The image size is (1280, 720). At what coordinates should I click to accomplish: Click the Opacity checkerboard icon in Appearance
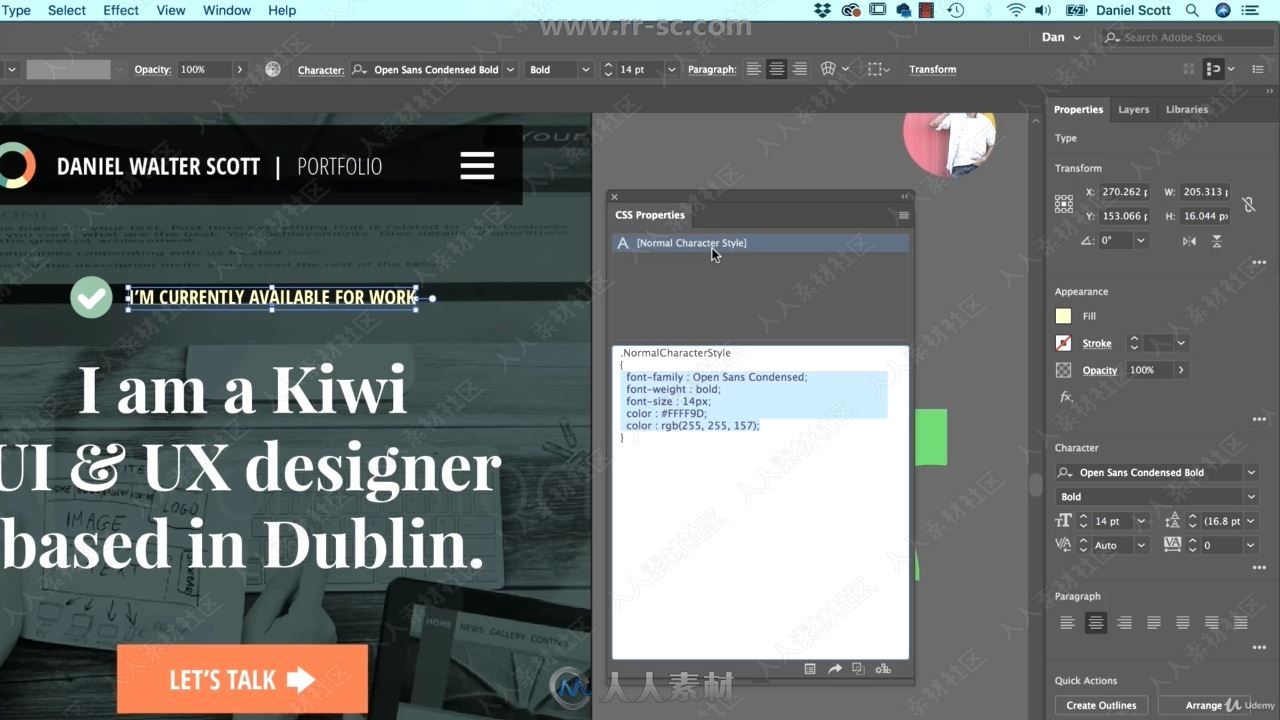click(1064, 370)
